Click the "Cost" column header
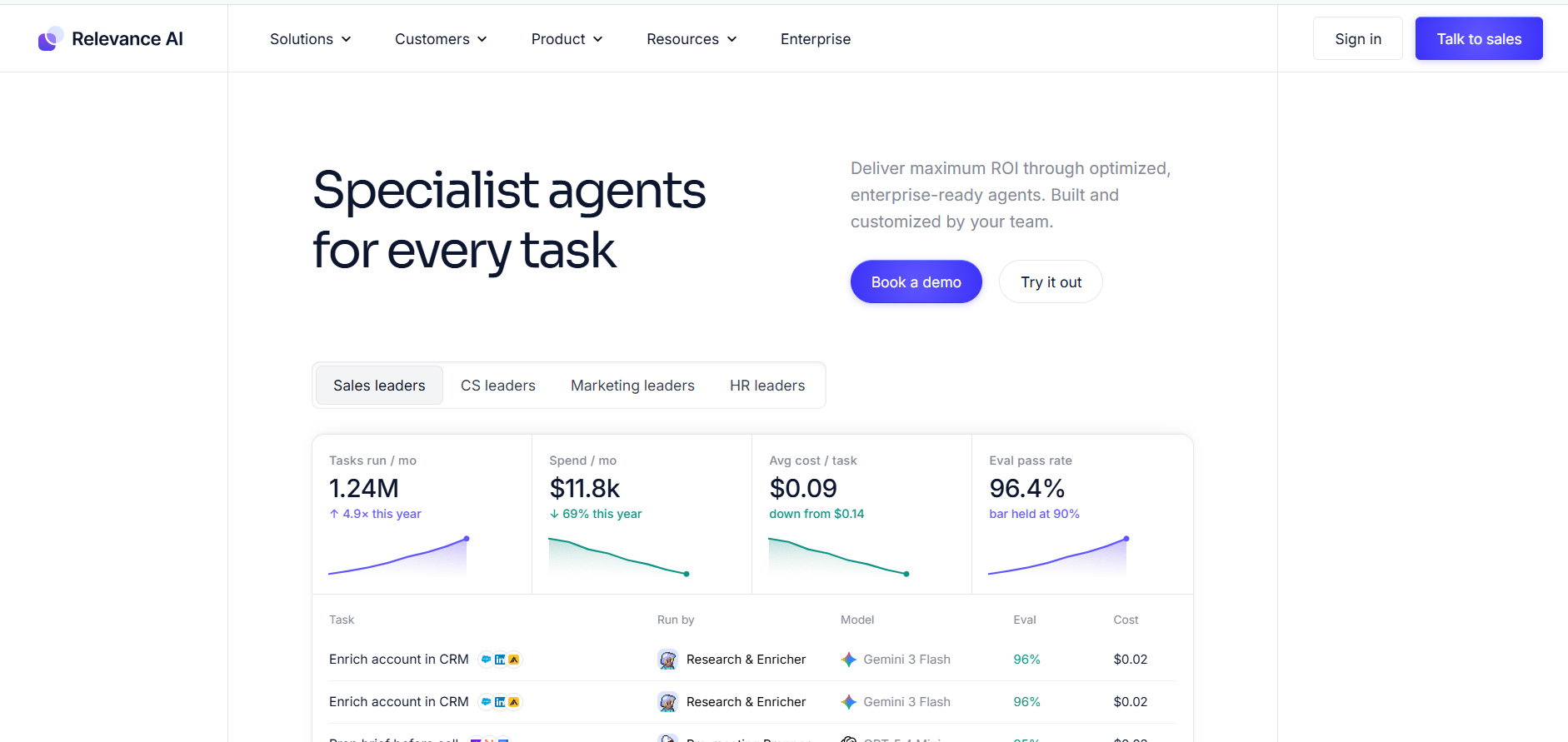1568x742 pixels. coord(1126,620)
